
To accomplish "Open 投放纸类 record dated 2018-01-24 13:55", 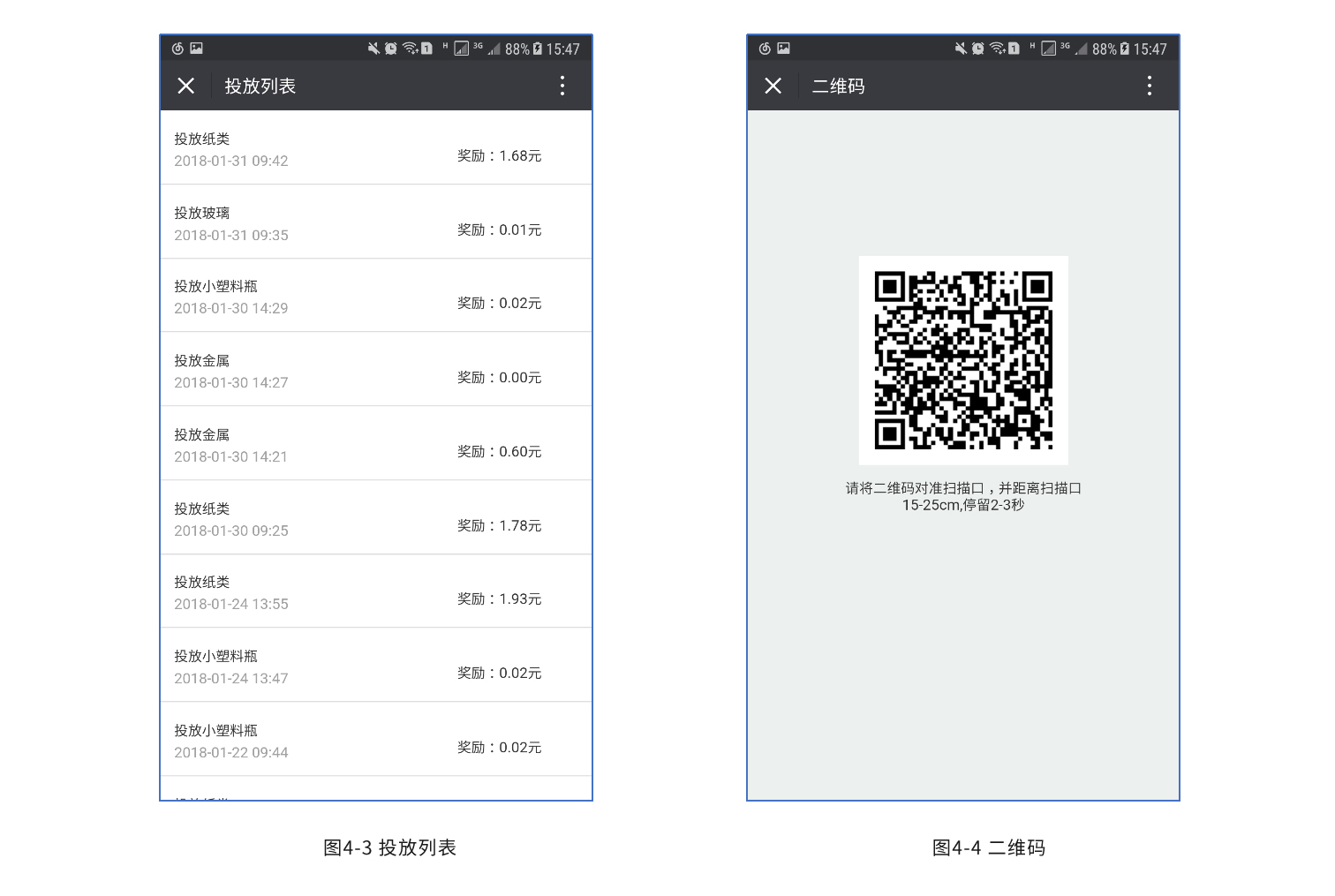I will (376, 591).
